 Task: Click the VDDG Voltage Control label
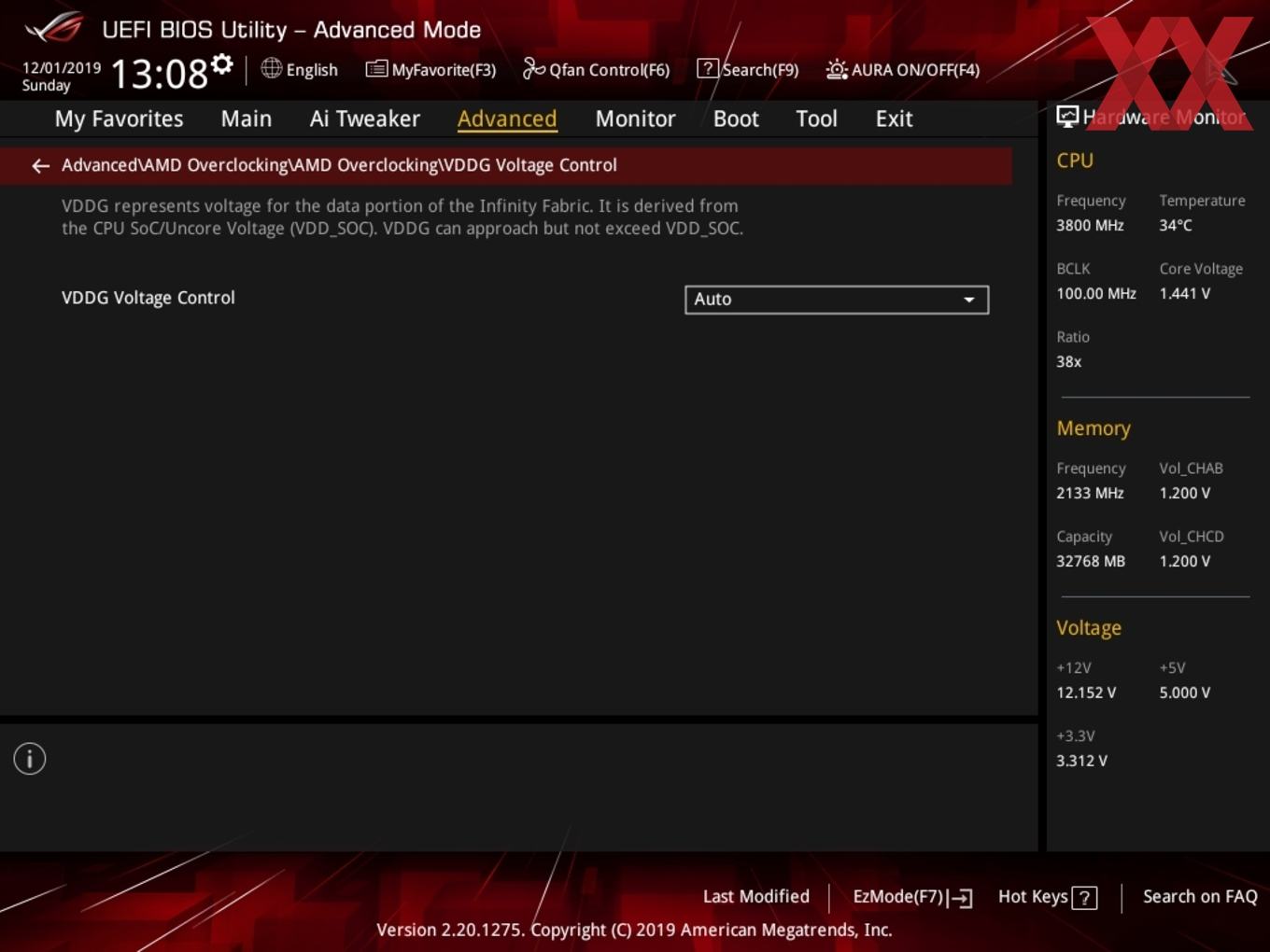(x=148, y=298)
